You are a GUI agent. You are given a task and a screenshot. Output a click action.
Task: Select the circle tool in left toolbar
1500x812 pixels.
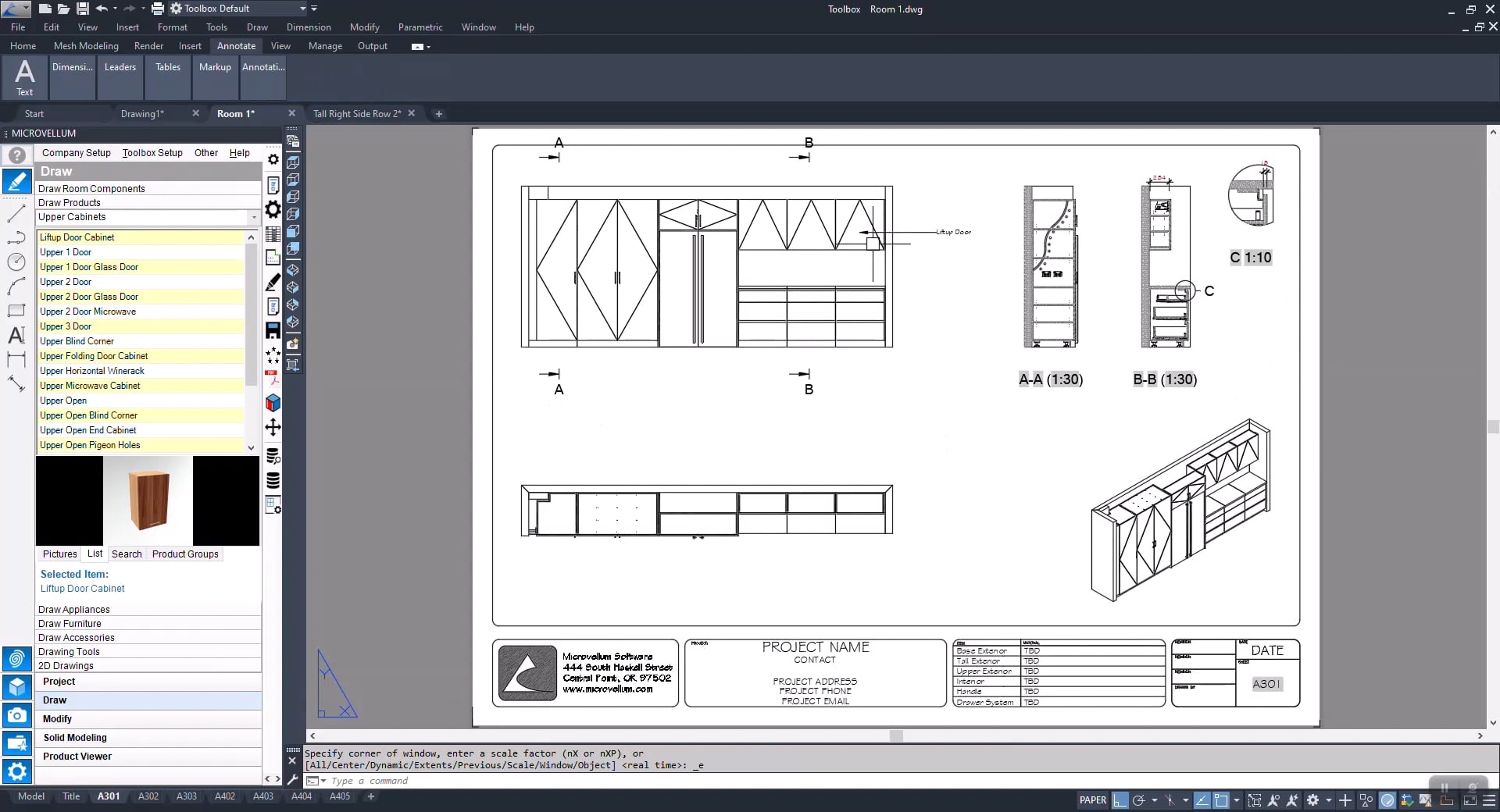tap(16, 262)
